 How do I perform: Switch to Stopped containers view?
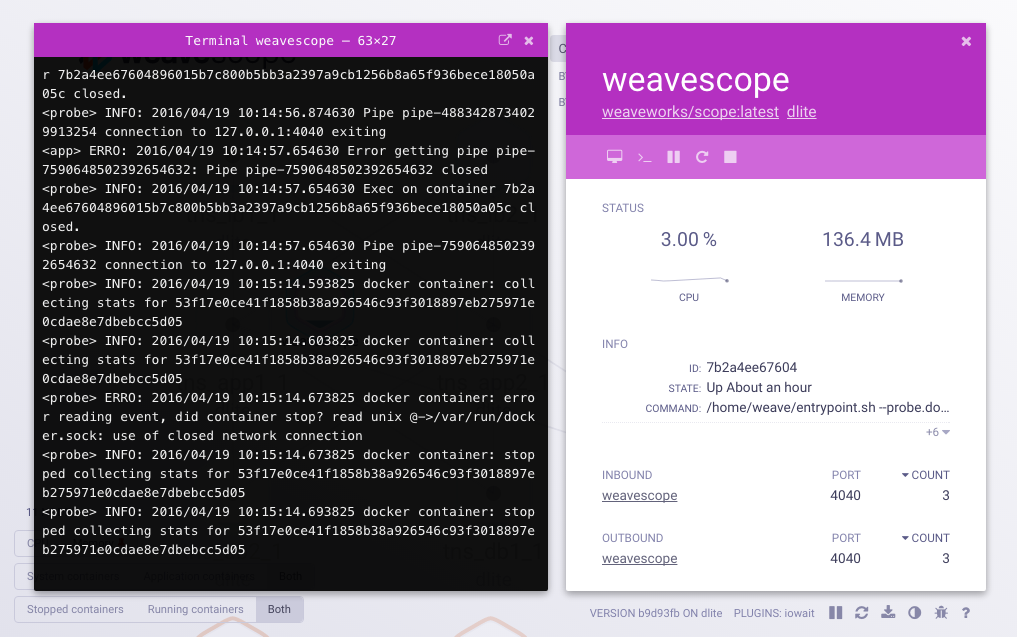(x=74, y=609)
